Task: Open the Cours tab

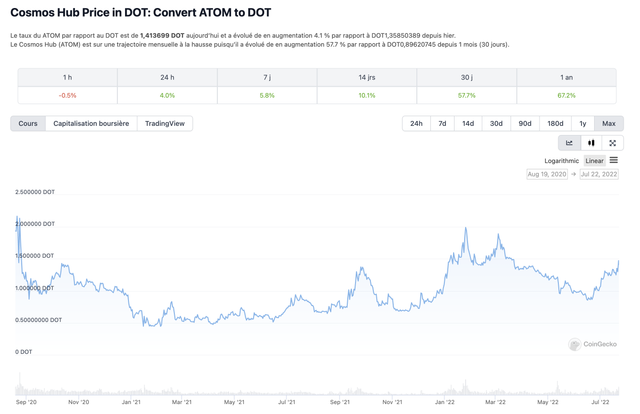Action: point(28,123)
